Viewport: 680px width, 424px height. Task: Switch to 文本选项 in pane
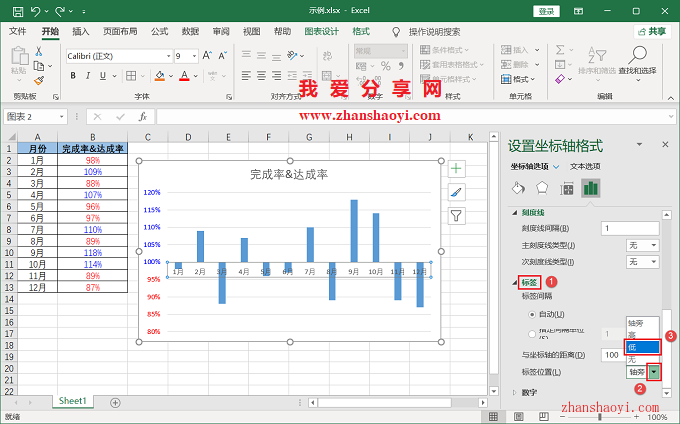pos(585,166)
